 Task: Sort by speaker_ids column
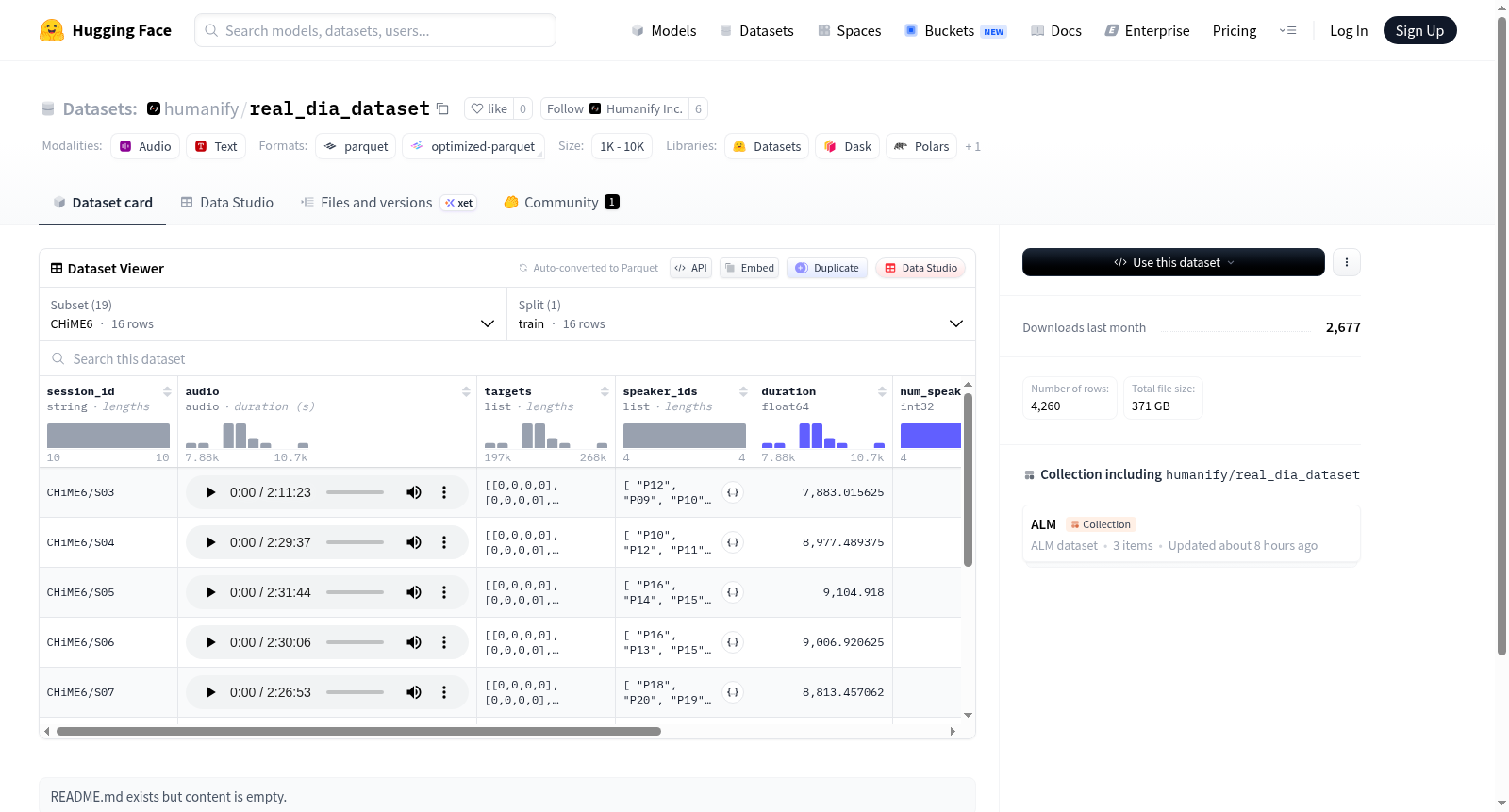click(x=743, y=391)
